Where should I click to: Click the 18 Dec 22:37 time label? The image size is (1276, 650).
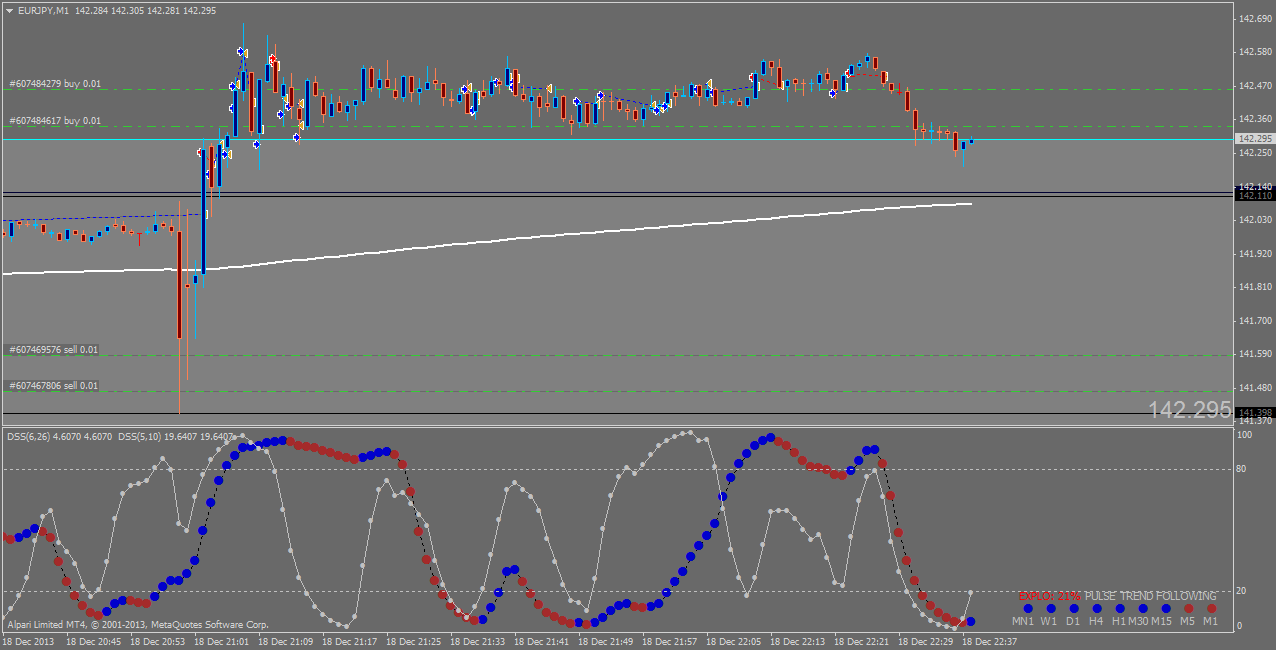988,641
